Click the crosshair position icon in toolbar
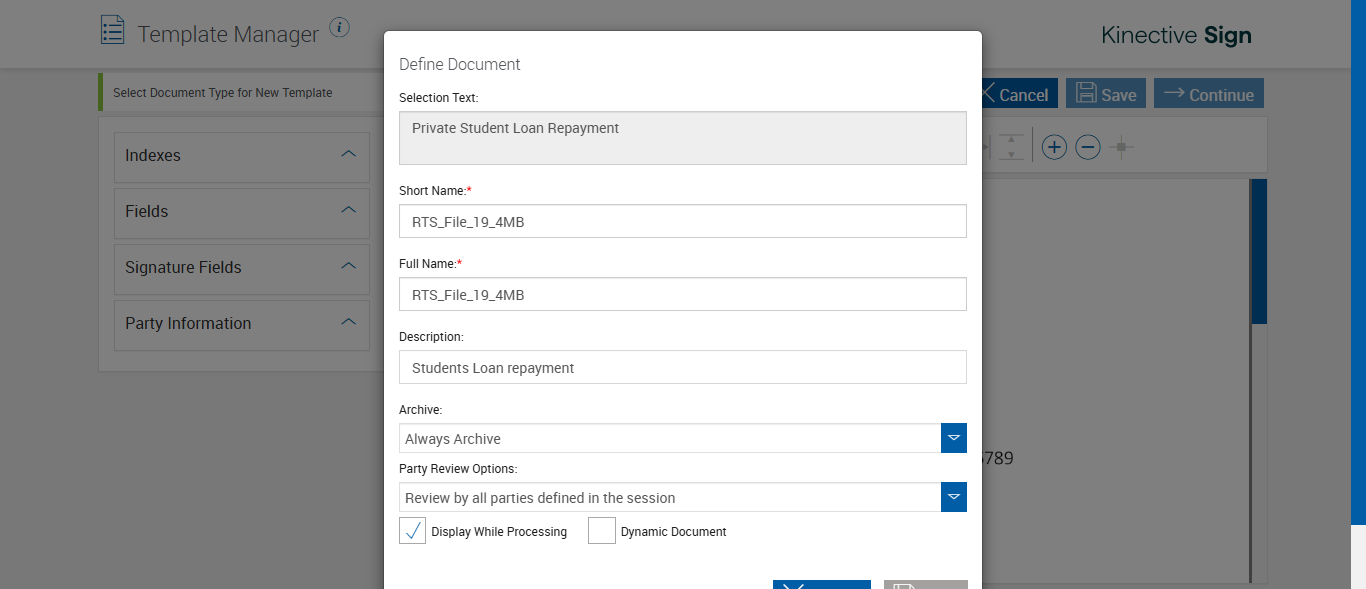1366x589 pixels. coord(1121,148)
